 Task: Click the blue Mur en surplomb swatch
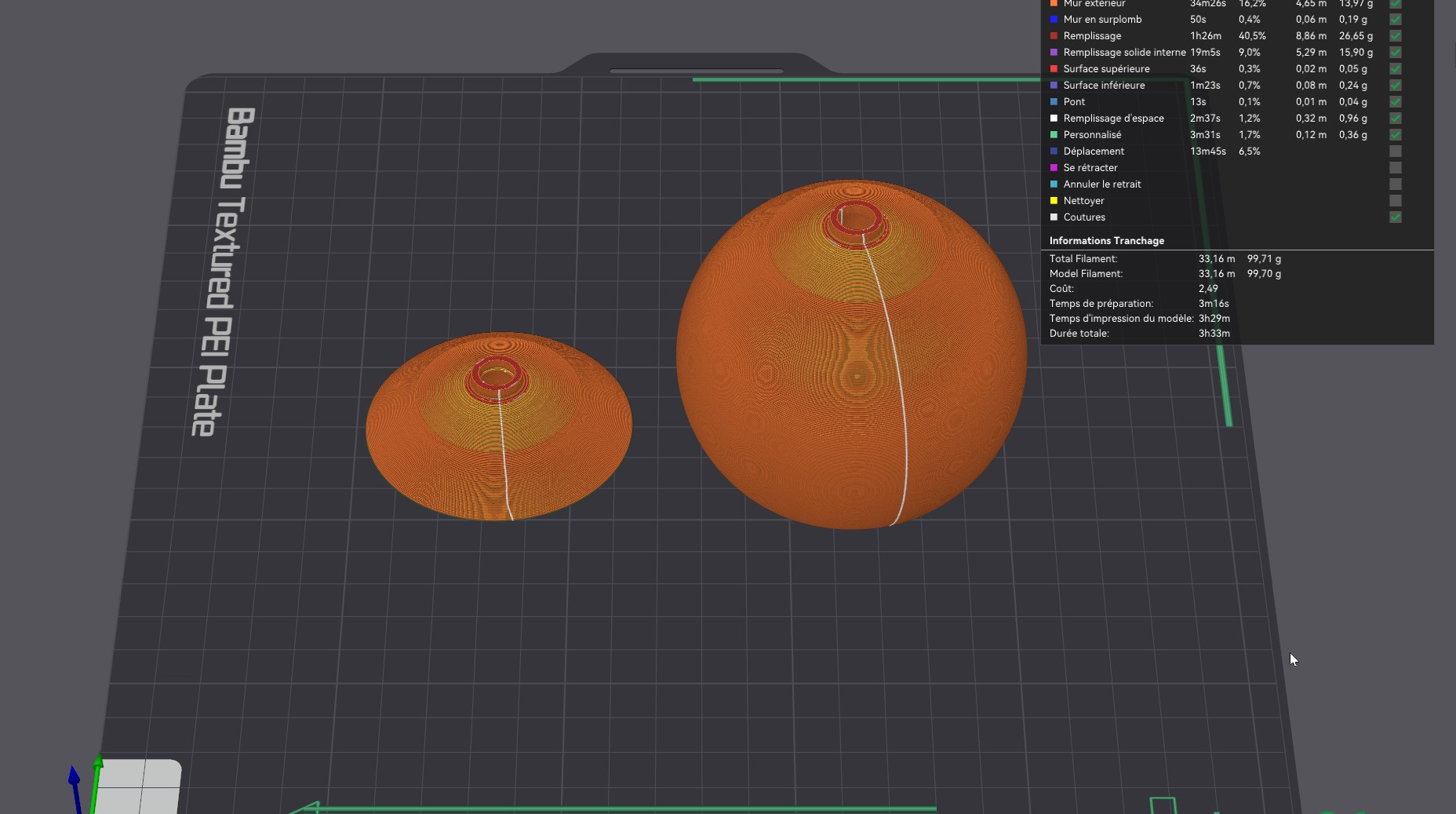click(1054, 20)
